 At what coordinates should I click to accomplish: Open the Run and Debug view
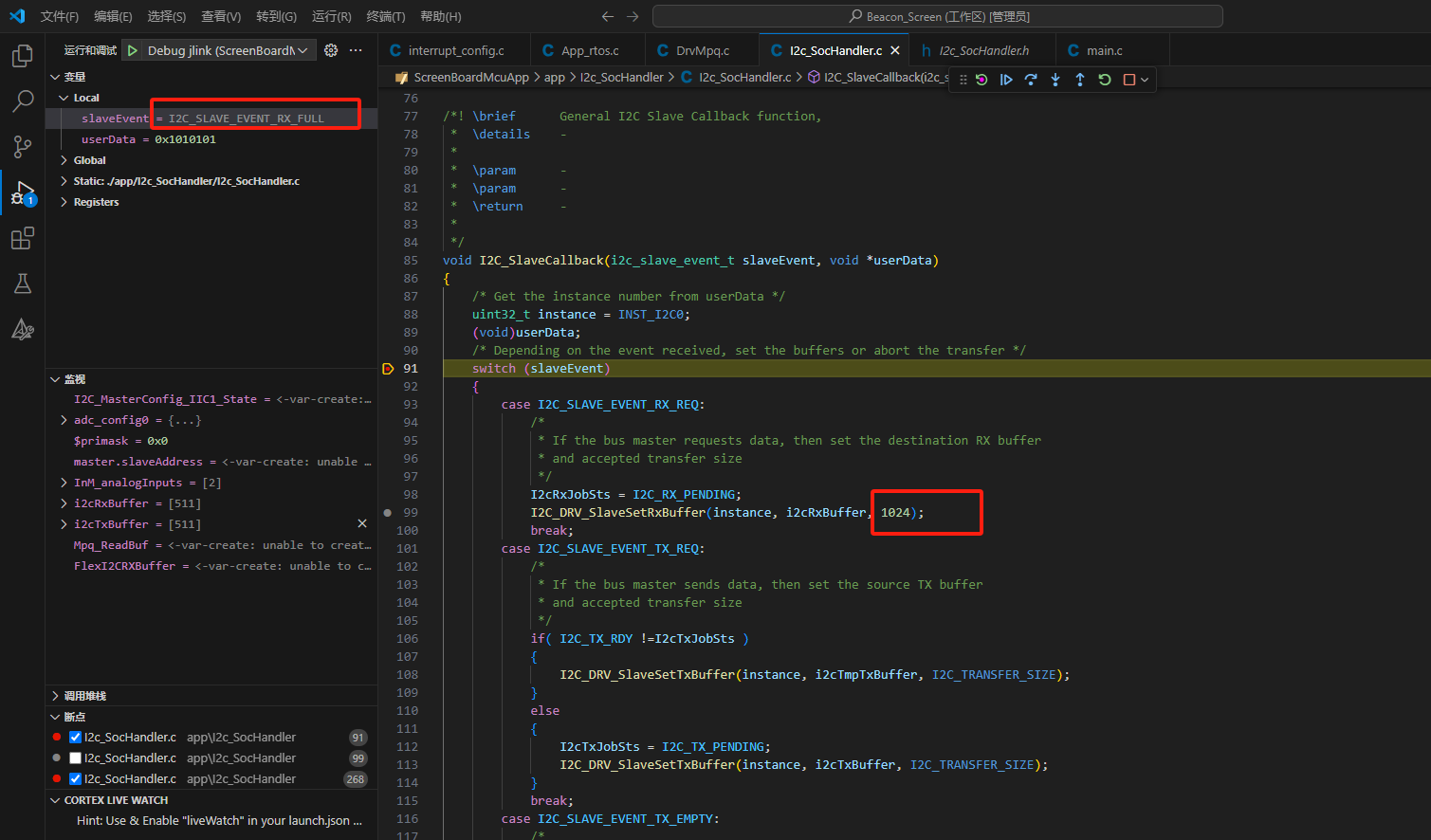(x=23, y=192)
